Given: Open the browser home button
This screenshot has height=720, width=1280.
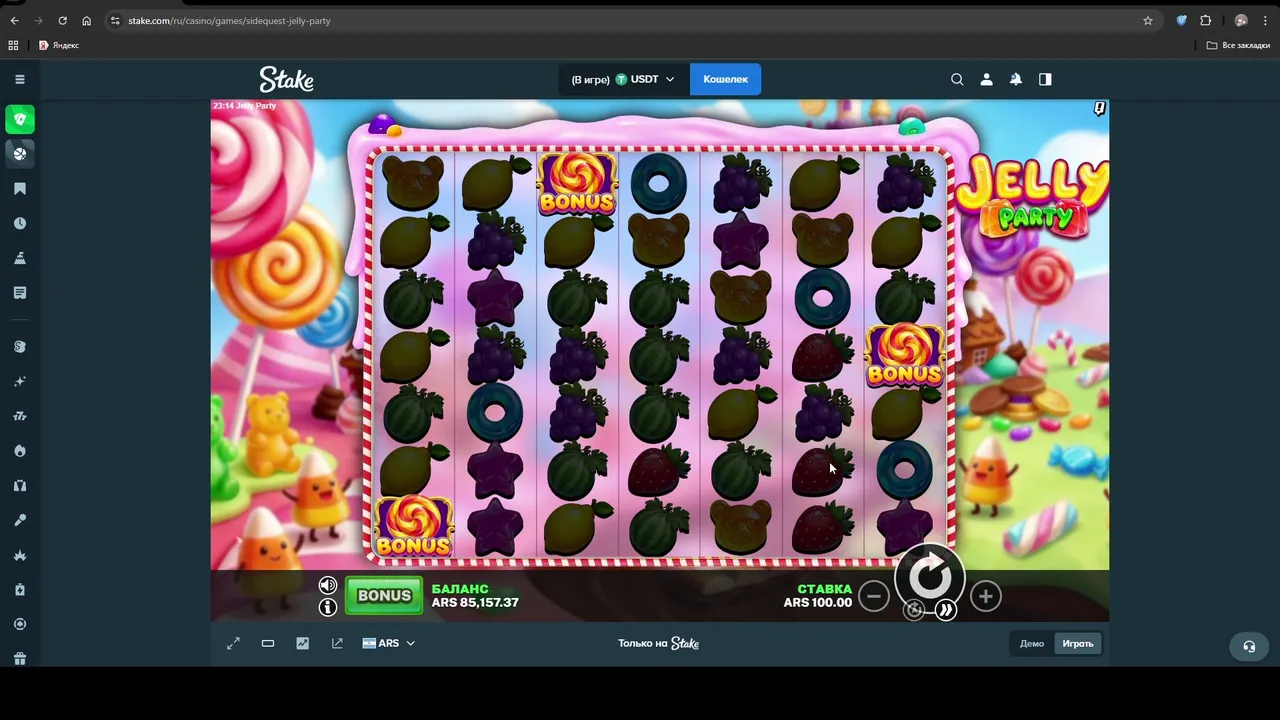Looking at the screenshot, I should pyautogui.click(x=86, y=20).
